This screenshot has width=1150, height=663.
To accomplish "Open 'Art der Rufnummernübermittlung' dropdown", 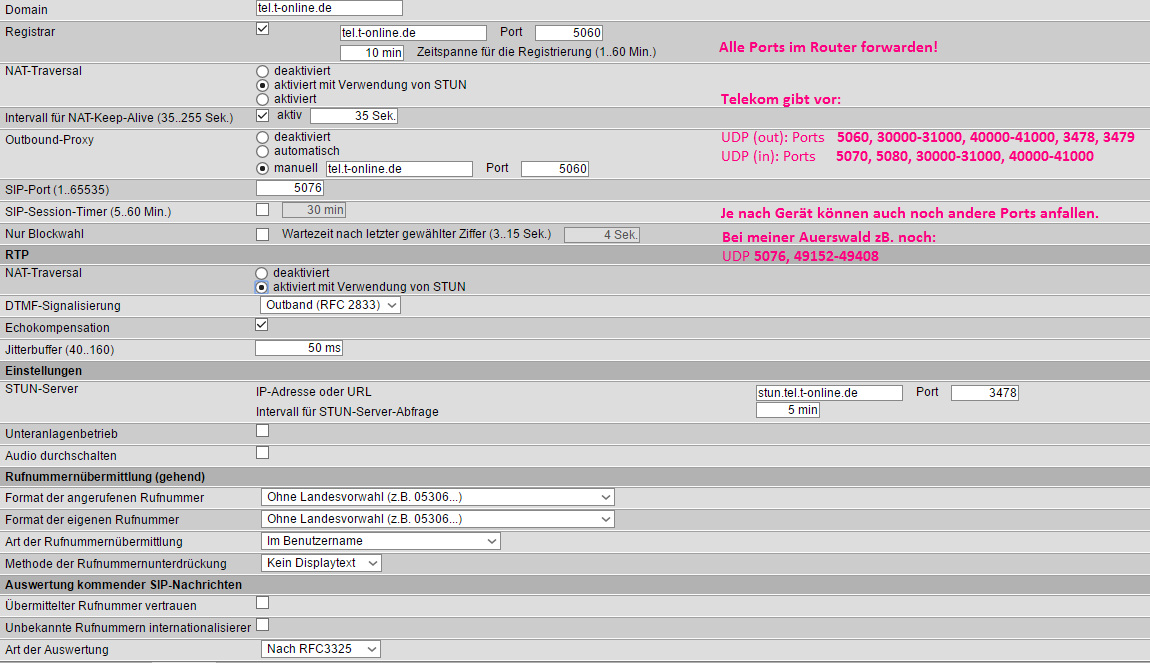I will coord(381,541).
